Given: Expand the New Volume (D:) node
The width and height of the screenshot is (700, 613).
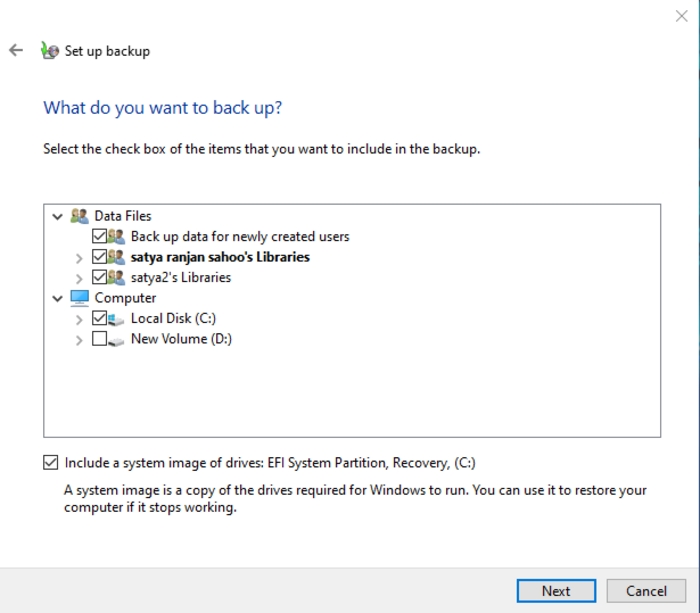Looking at the screenshot, I should point(80,340).
